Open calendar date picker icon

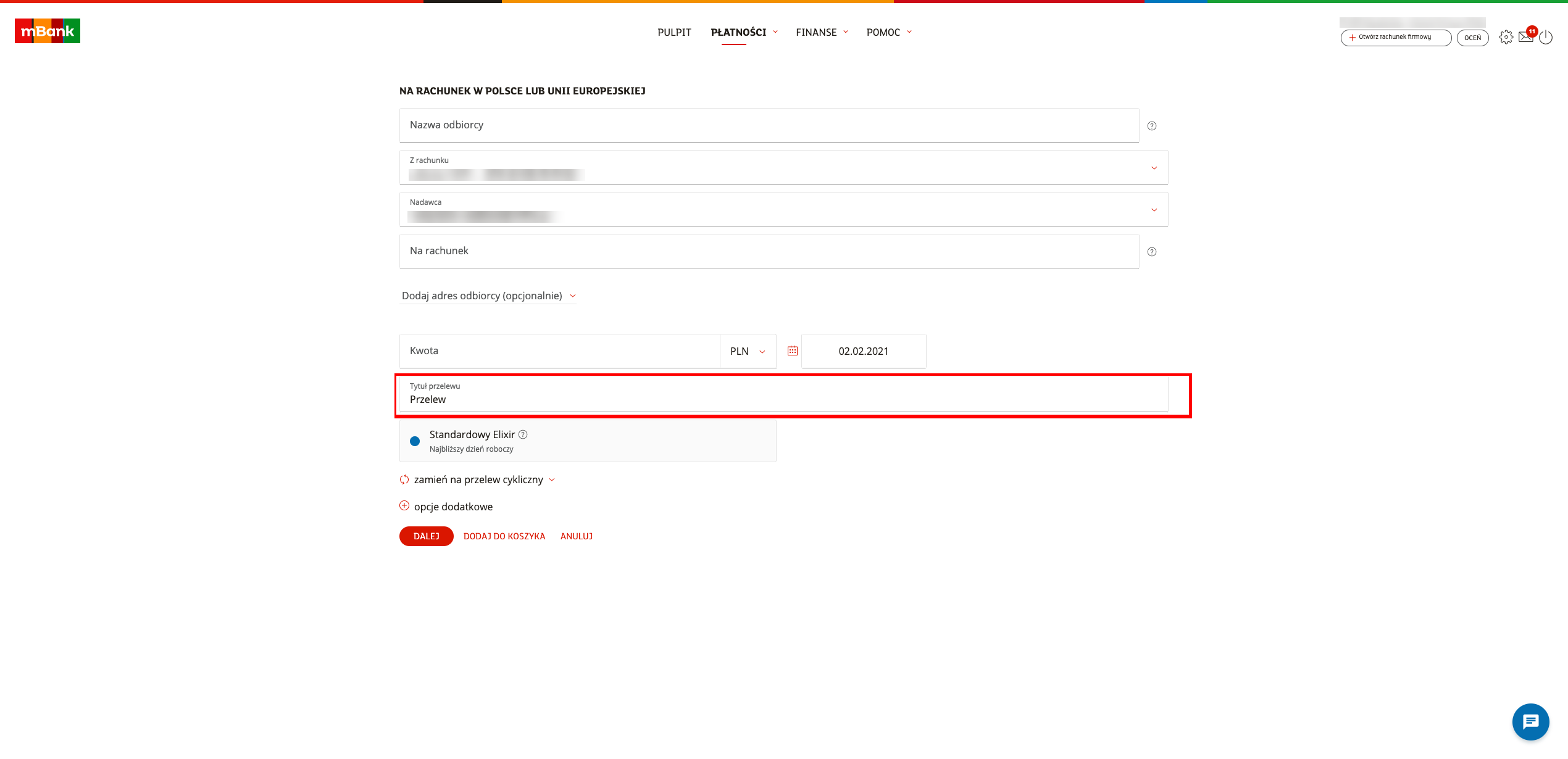tap(793, 351)
